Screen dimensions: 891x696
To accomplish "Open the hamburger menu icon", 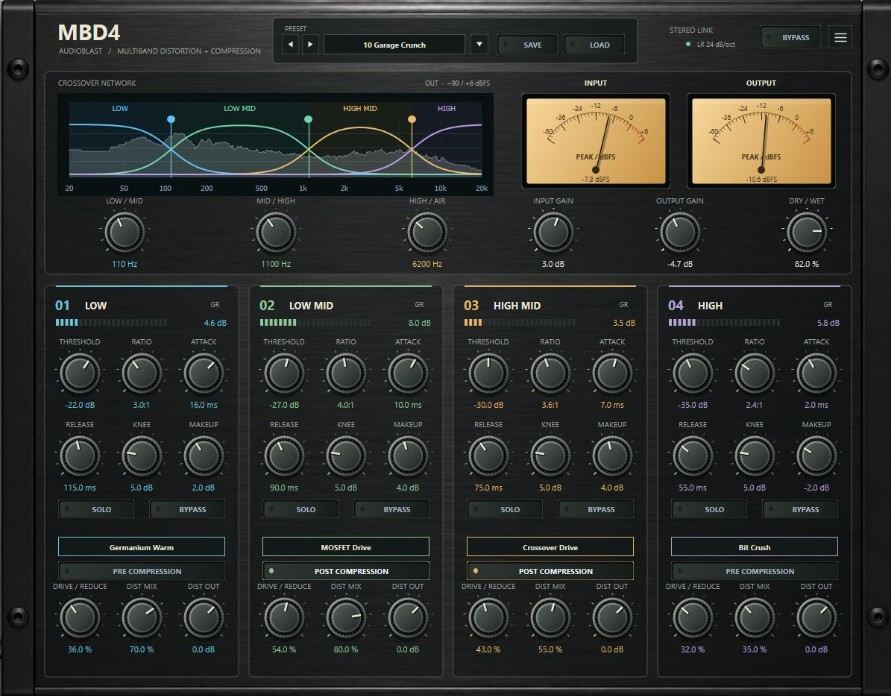I will (840, 37).
